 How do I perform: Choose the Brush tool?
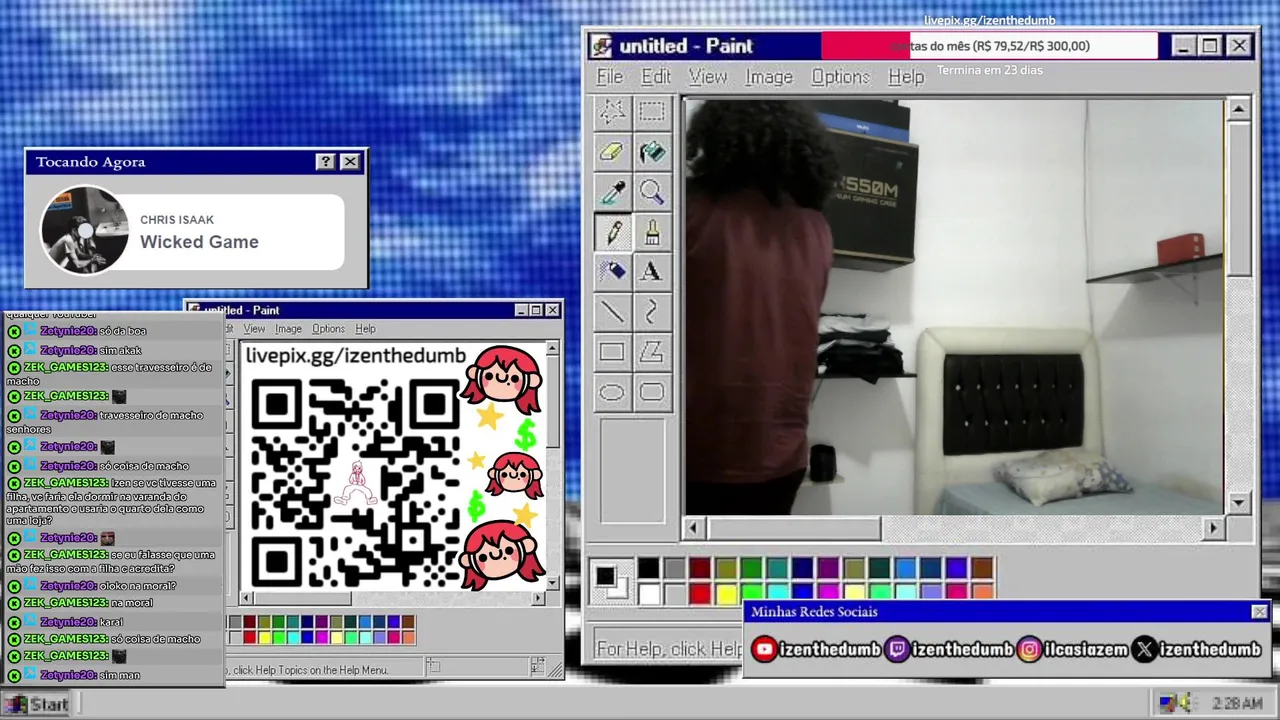point(651,232)
